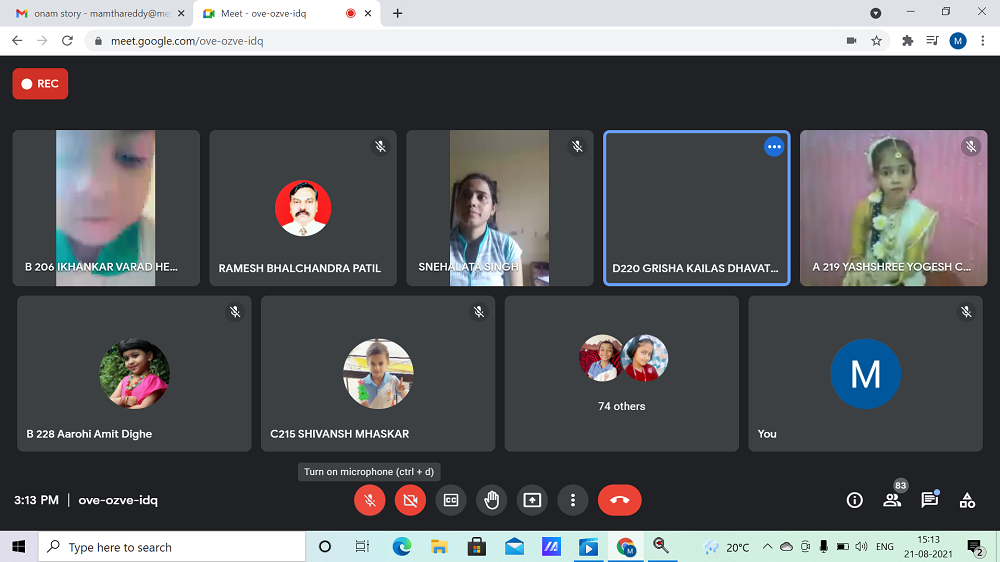Open options on D220 Grisha Kailas tile
Image resolution: width=1000 pixels, height=562 pixels.
coord(773,147)
